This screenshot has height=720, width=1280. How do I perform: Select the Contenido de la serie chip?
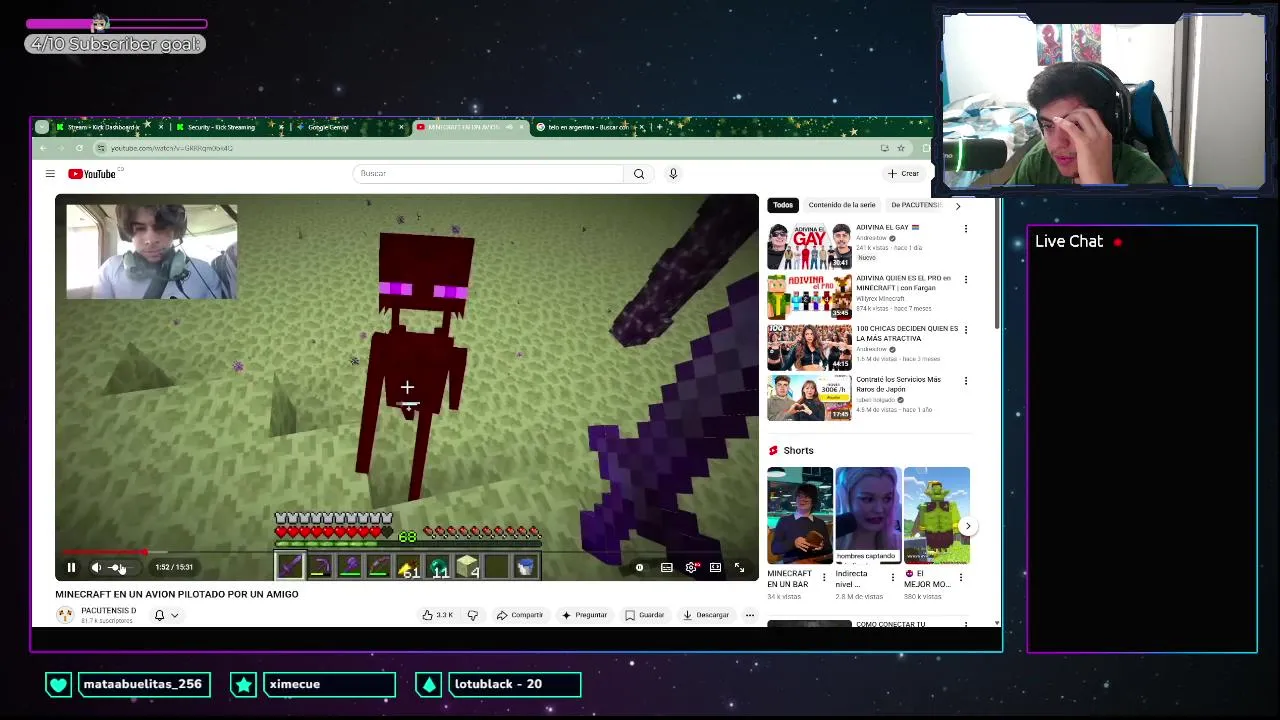pyautogui.click(x=842, y=205)
